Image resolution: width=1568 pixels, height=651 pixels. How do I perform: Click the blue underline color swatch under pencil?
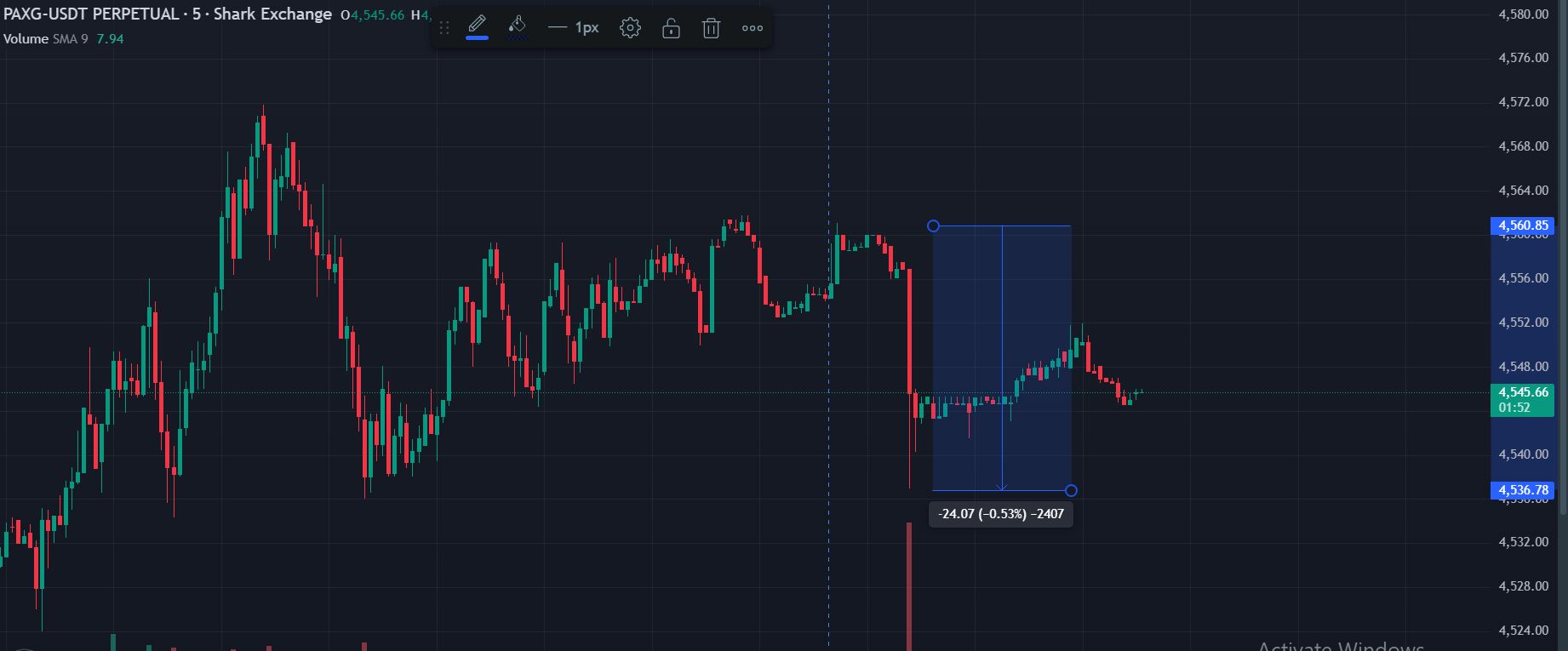[x=478, y=37]
